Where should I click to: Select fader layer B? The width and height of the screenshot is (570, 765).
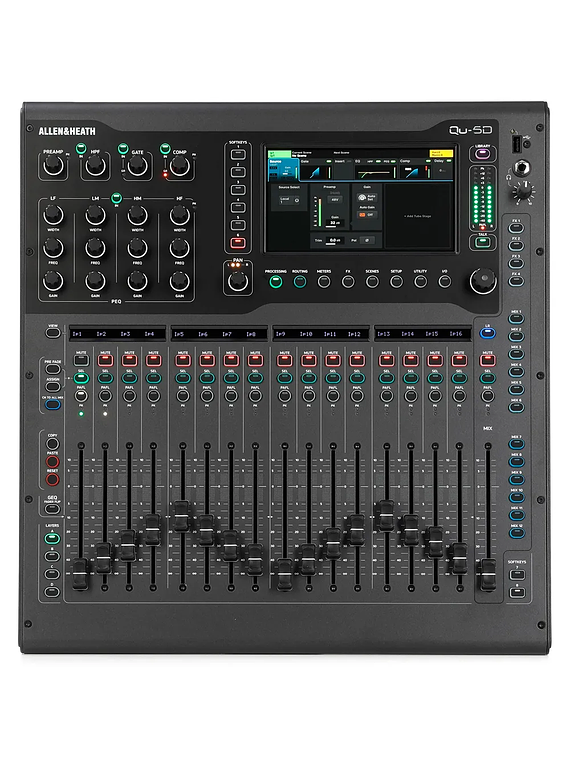pyautogui.click(x=52, y=556)
